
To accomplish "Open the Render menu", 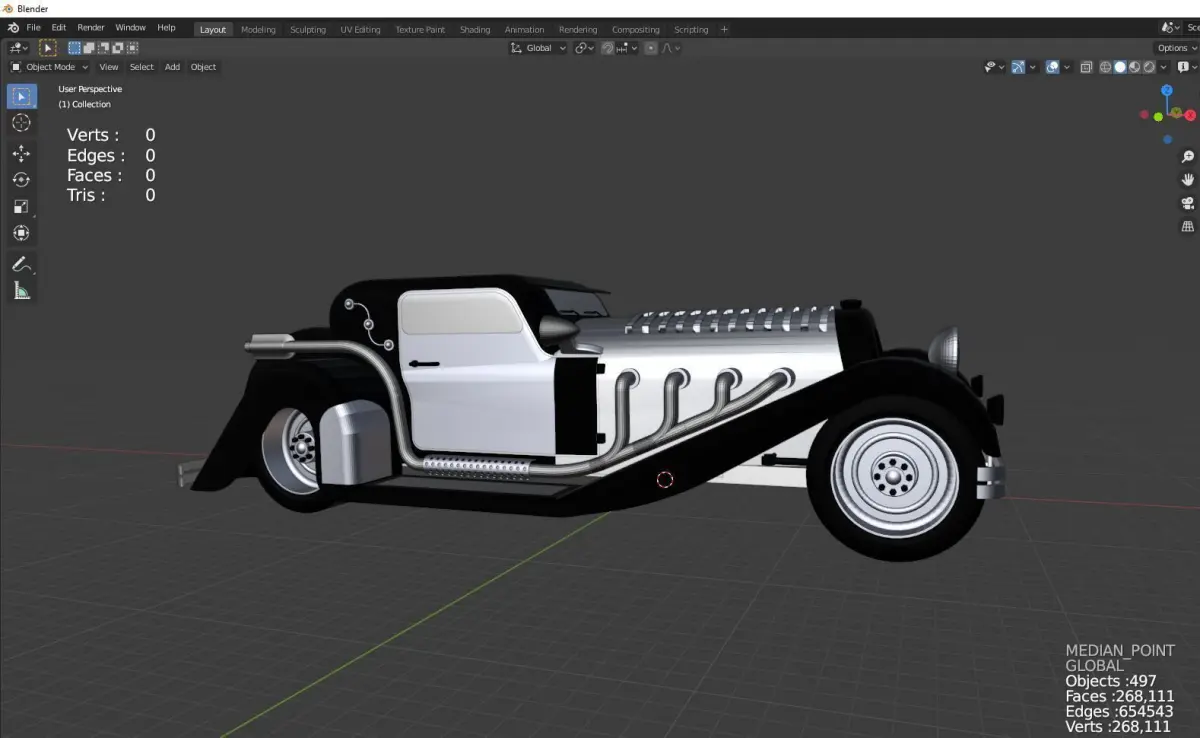I will point(91,28).
